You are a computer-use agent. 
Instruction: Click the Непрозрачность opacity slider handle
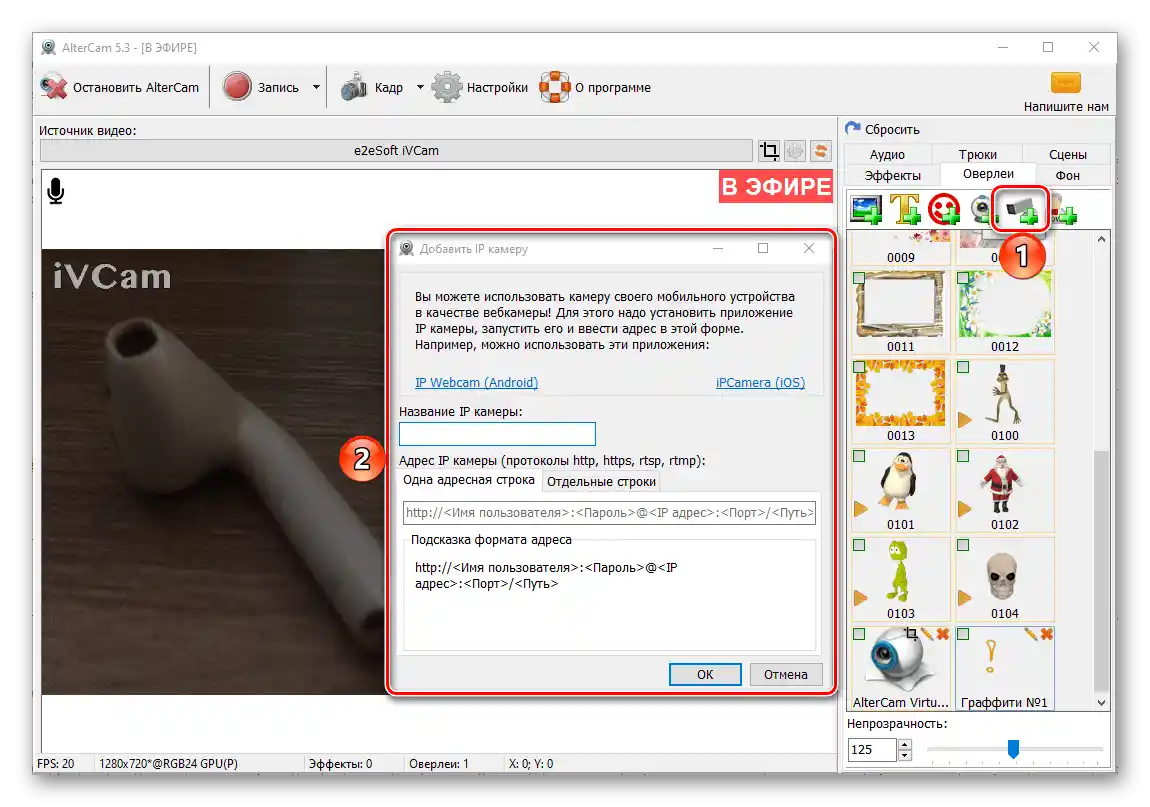point(1013,748)
